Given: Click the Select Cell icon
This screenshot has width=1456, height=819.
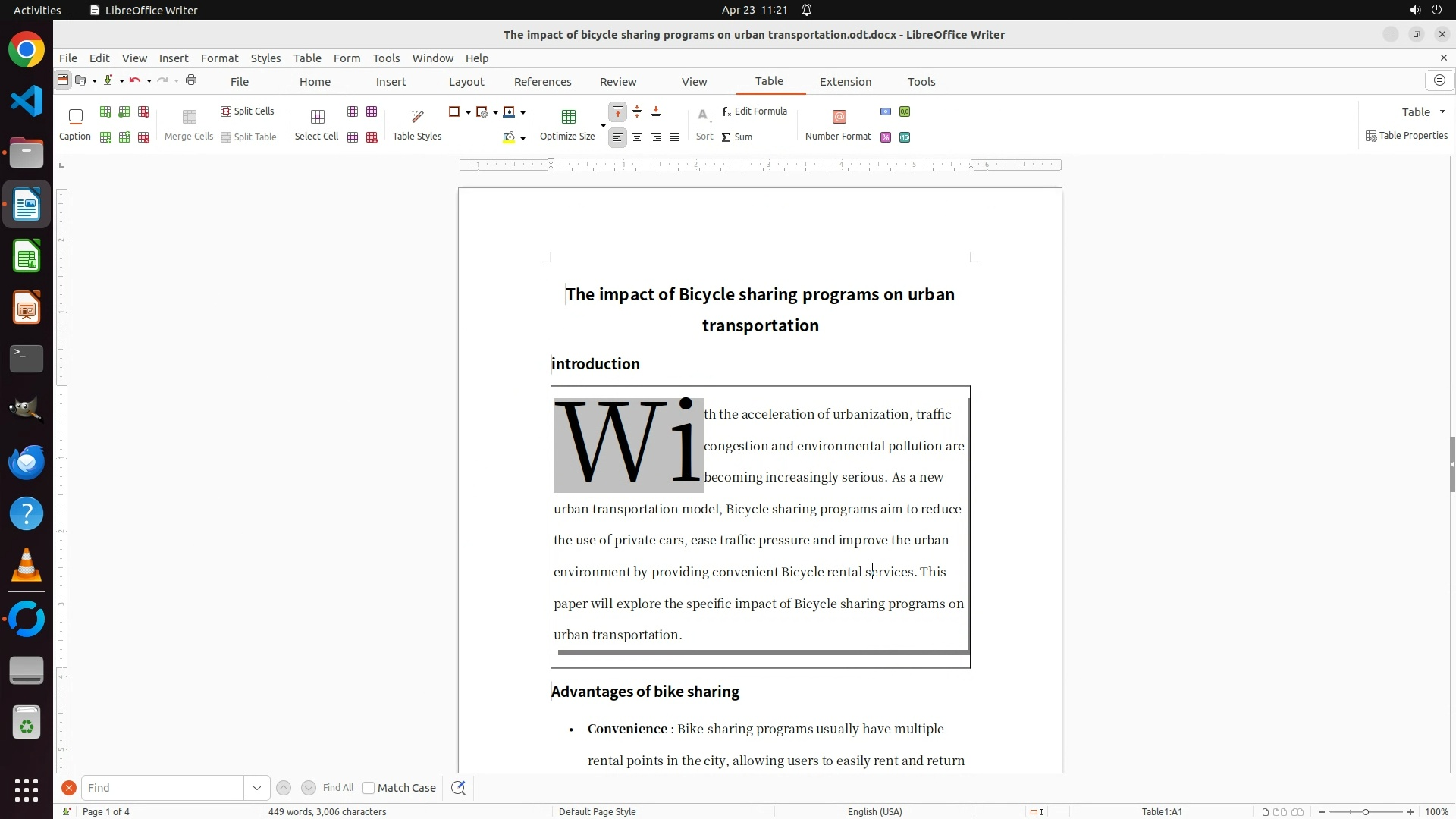Looking at the screenshot, I should [317, 117].
